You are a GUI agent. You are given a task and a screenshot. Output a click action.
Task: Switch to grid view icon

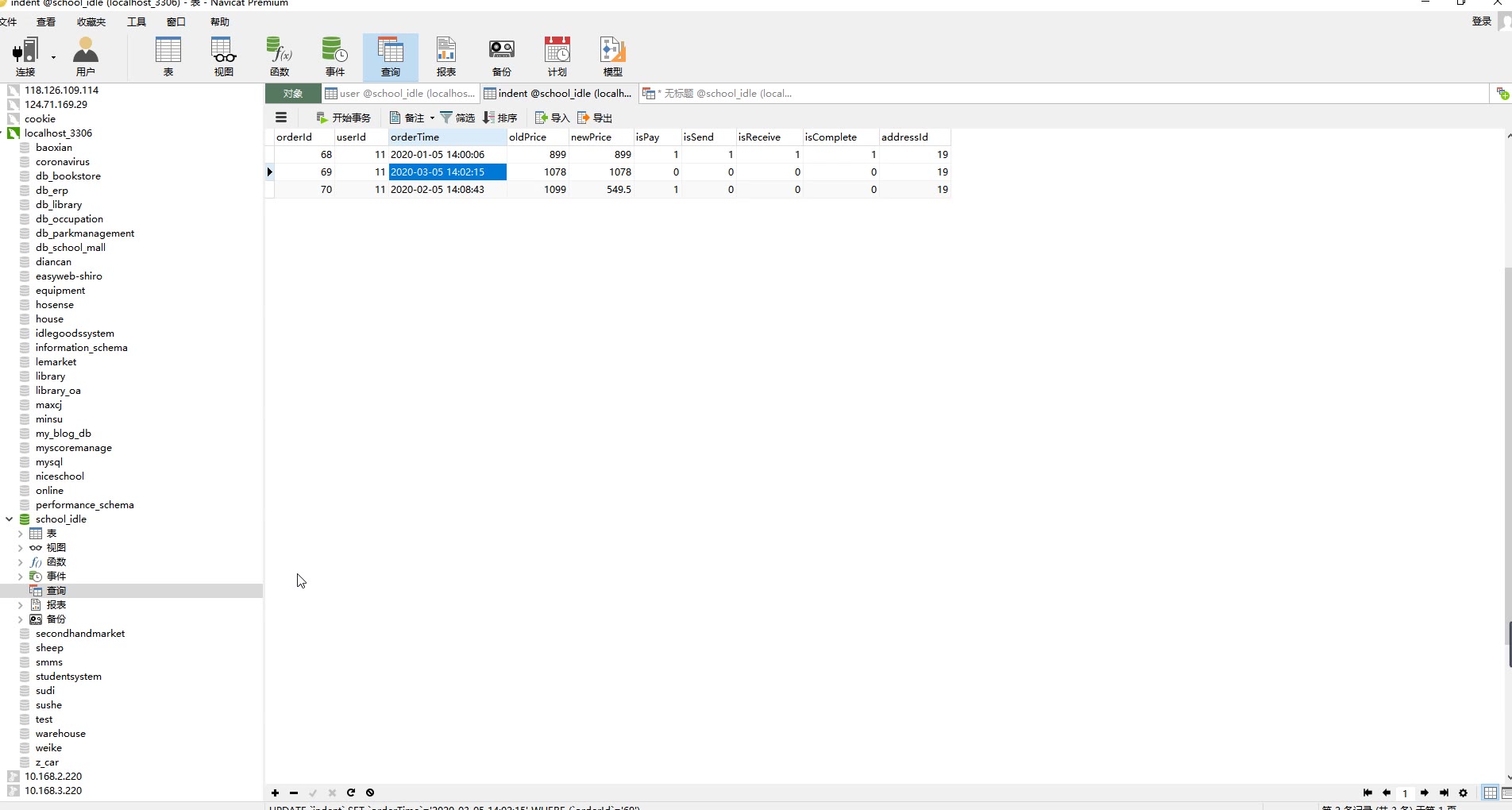(x=1491, y=793)
